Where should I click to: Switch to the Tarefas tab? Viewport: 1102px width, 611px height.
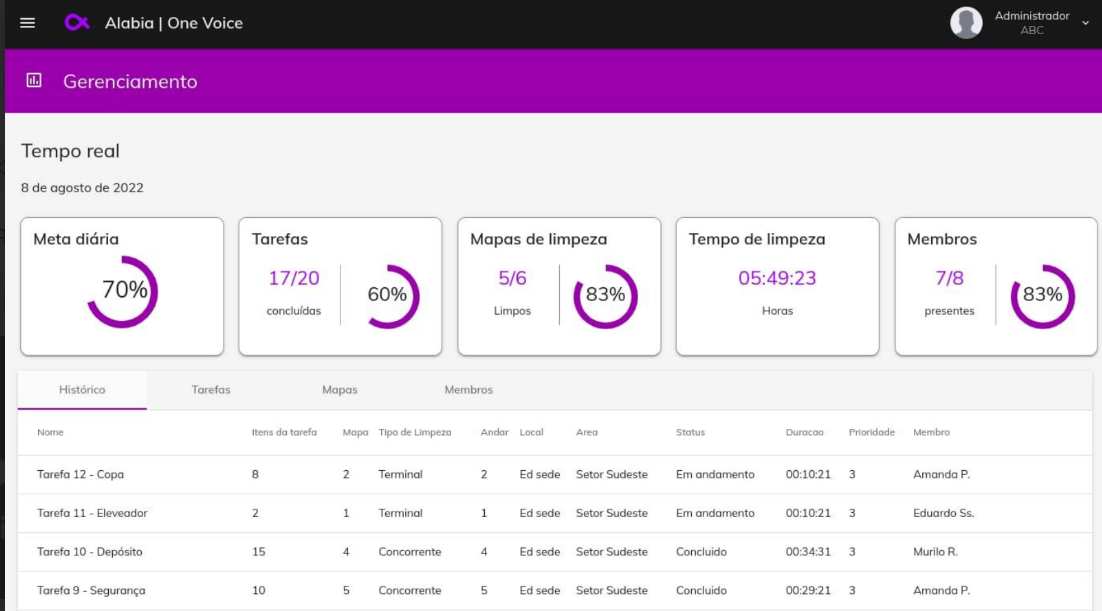(x=211, y=390)
